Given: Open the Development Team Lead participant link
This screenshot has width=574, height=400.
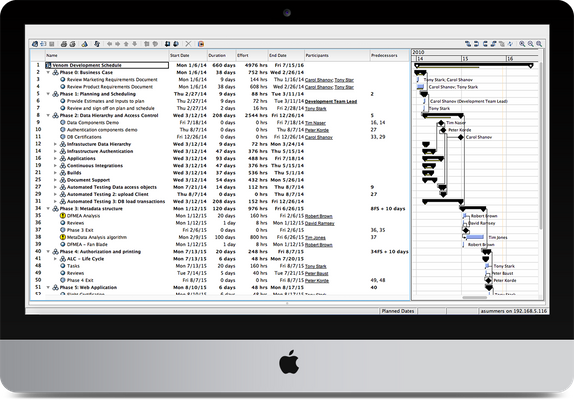Looking at the screenshot, I should (331, 101).
